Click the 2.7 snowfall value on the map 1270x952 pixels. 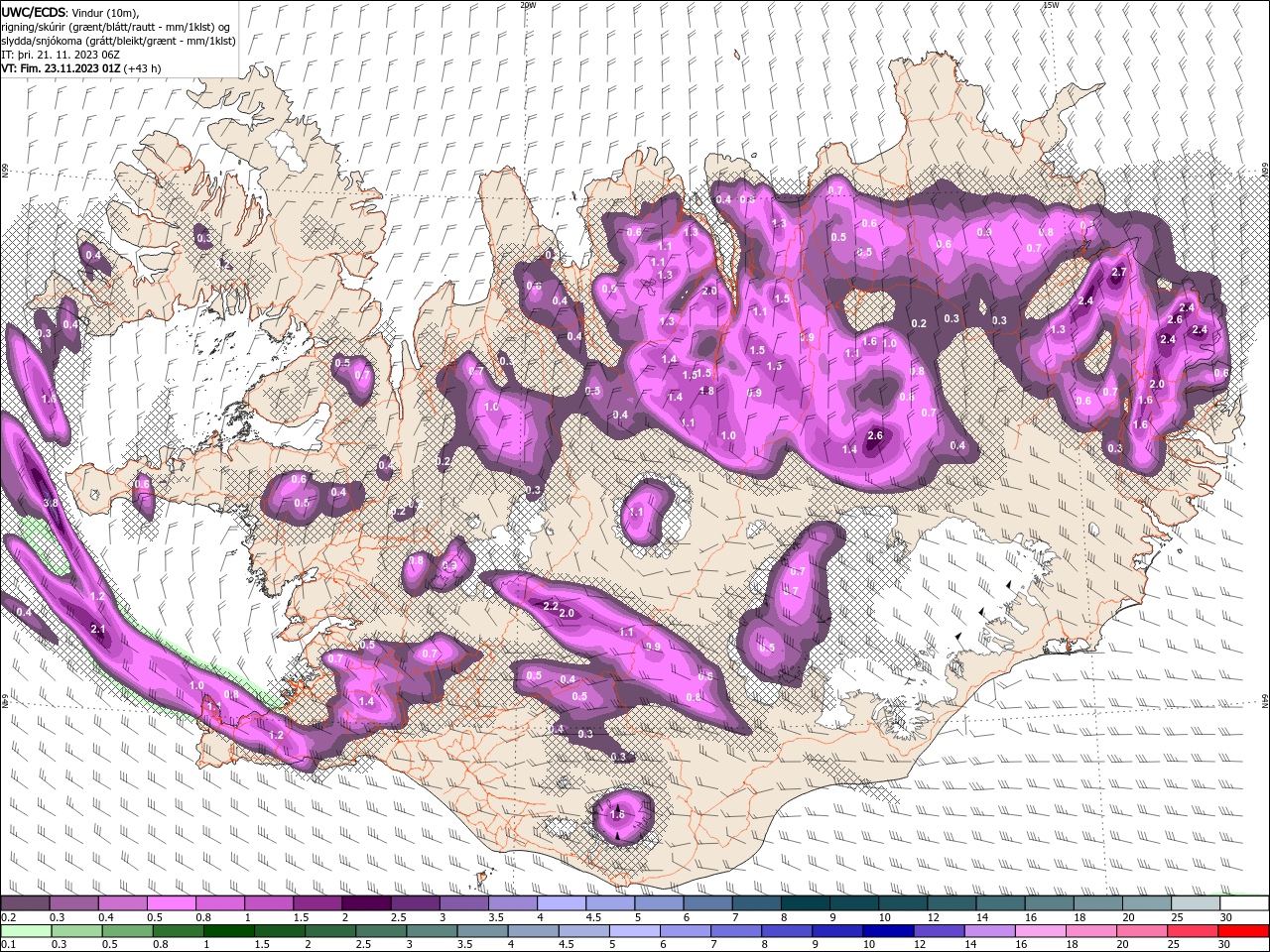[x=1119, y=273]
